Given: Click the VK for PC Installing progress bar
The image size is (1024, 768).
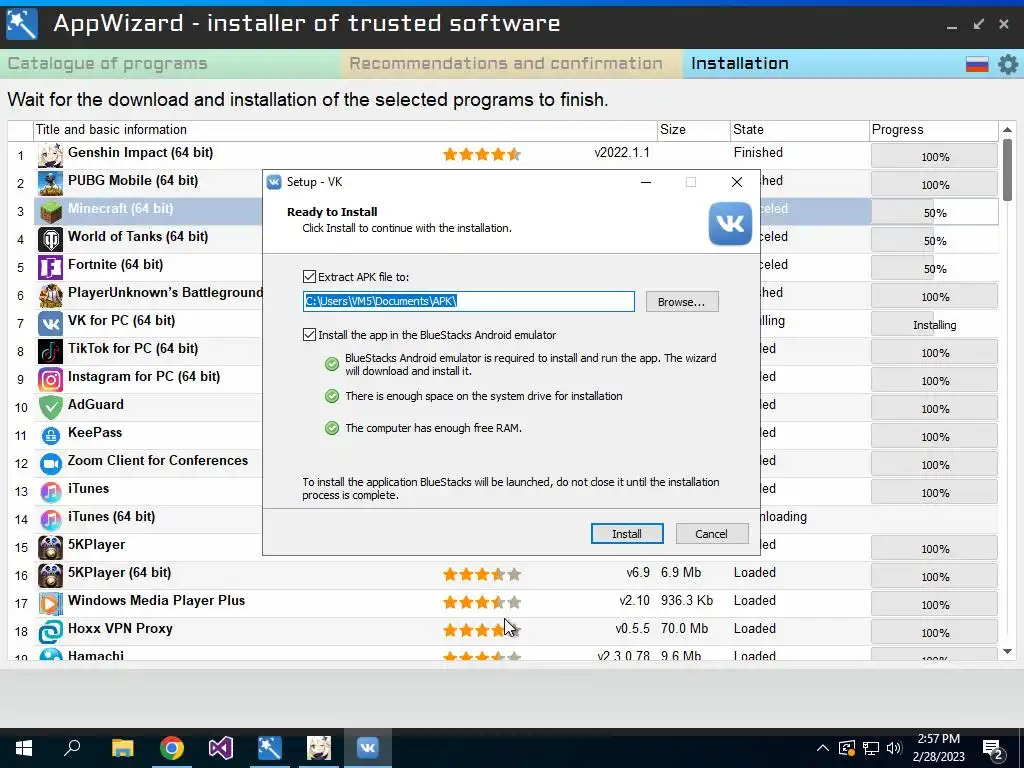Looking at the screenshot, I should click(935, 325).
